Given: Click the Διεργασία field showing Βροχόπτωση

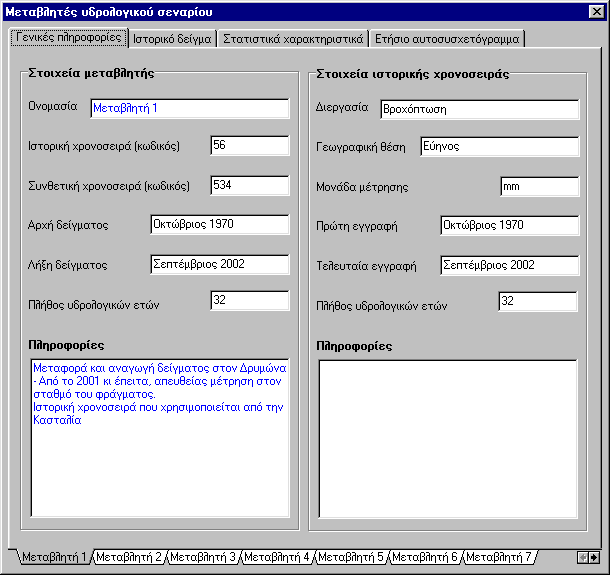Looking at the screenshot, I should [480, 109].
